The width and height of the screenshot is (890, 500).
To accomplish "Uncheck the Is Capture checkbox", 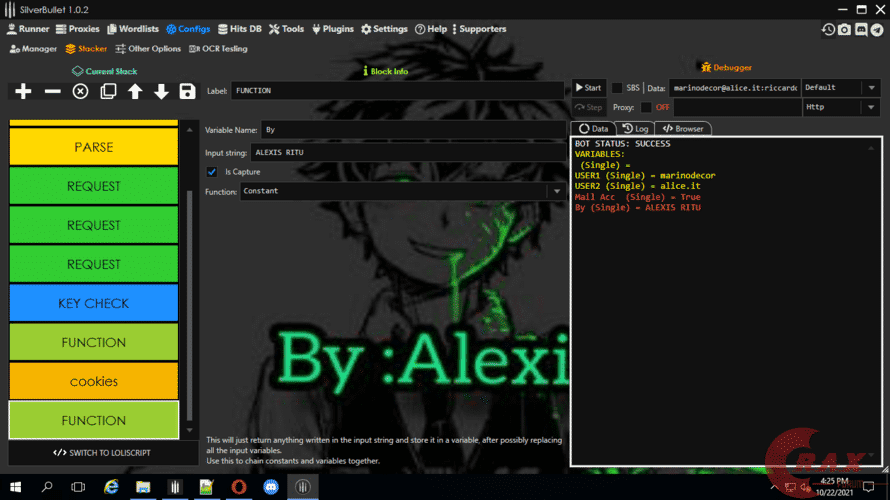I will click(212, 172).
